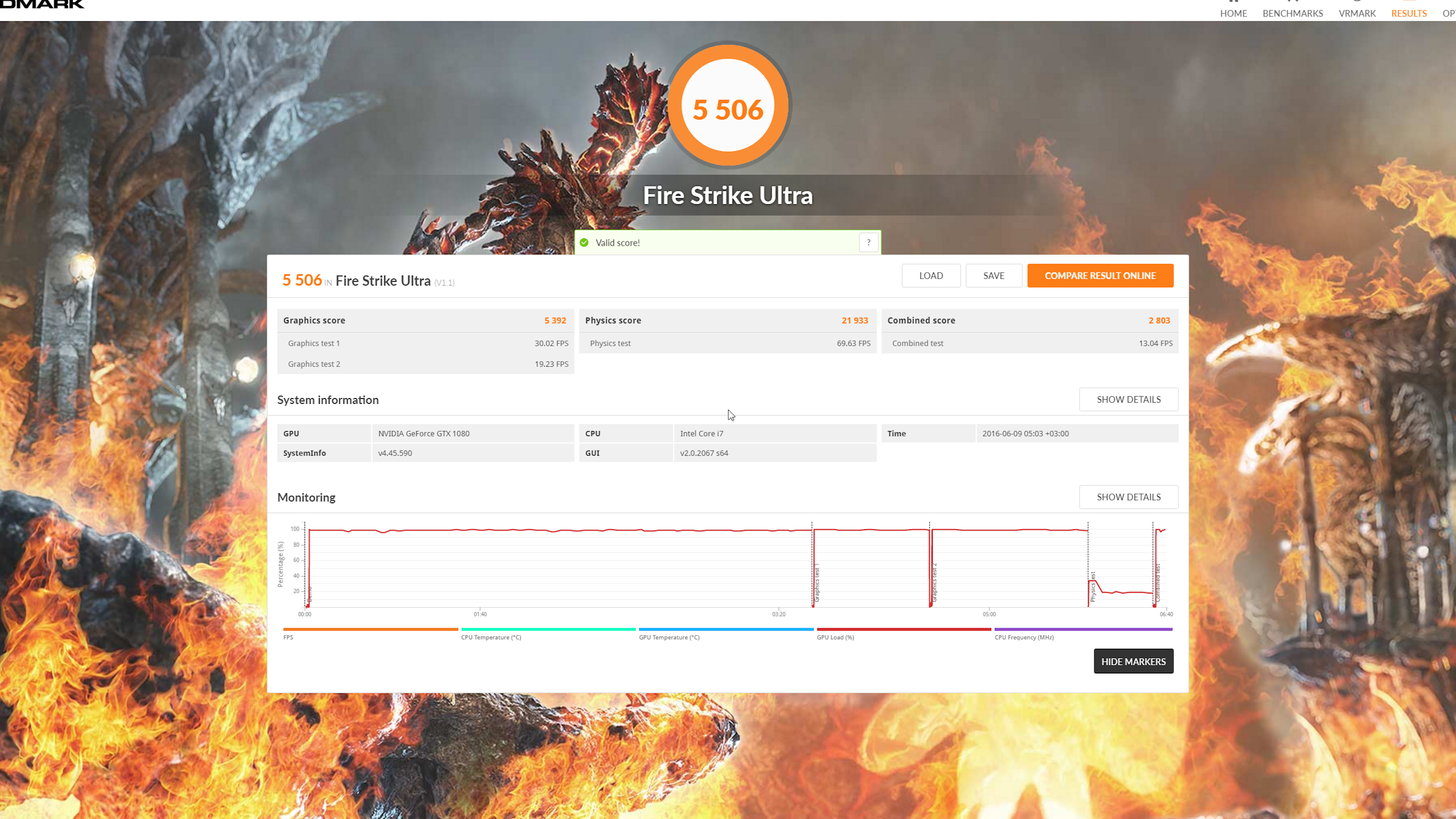Click the orange FPS color bar
Image resolution: width=1456 pixels, height=819 pixels.
(370, 629)
